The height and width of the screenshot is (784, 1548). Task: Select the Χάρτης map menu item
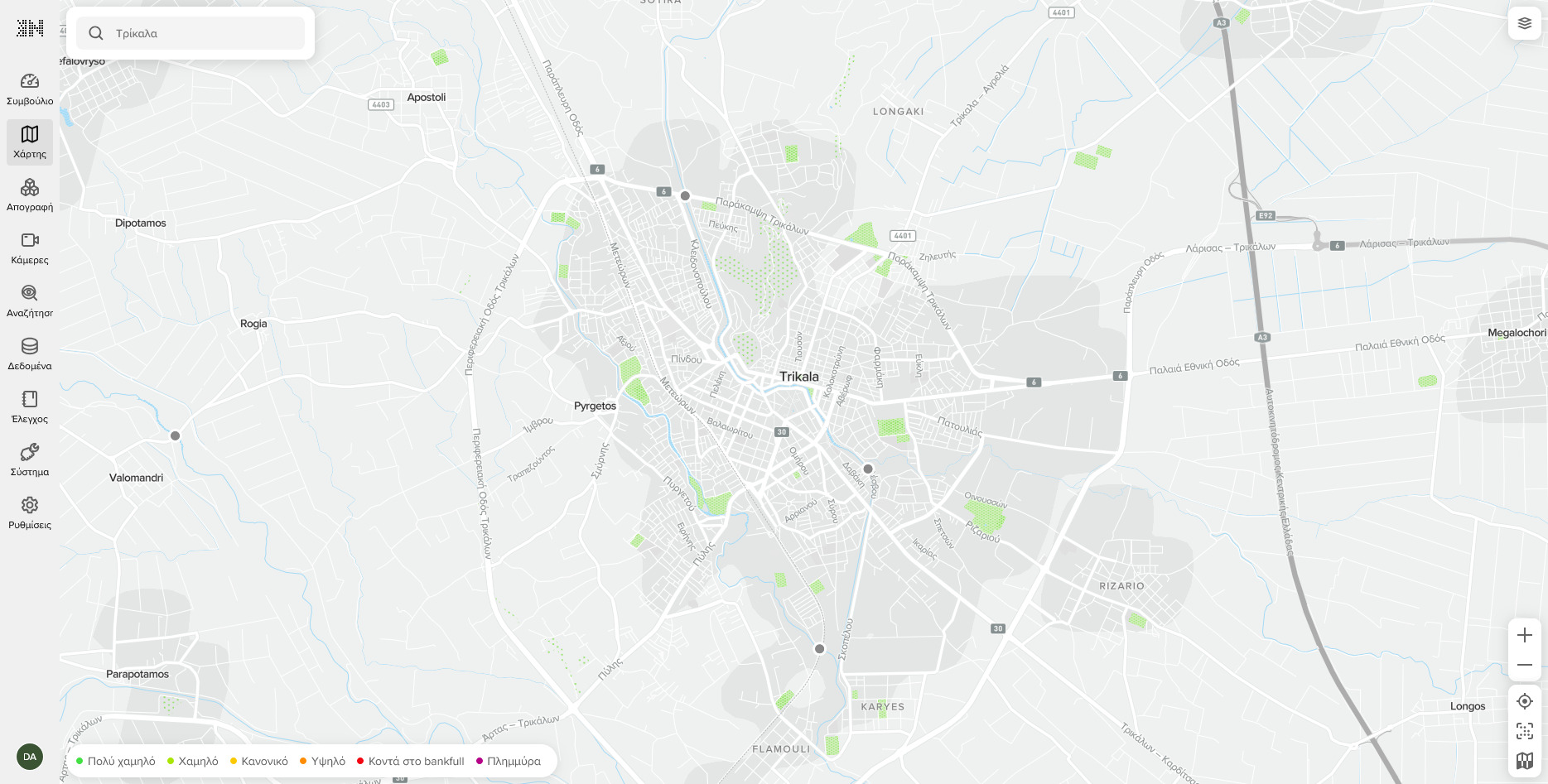pyautogui.click(x=30, y=142)
